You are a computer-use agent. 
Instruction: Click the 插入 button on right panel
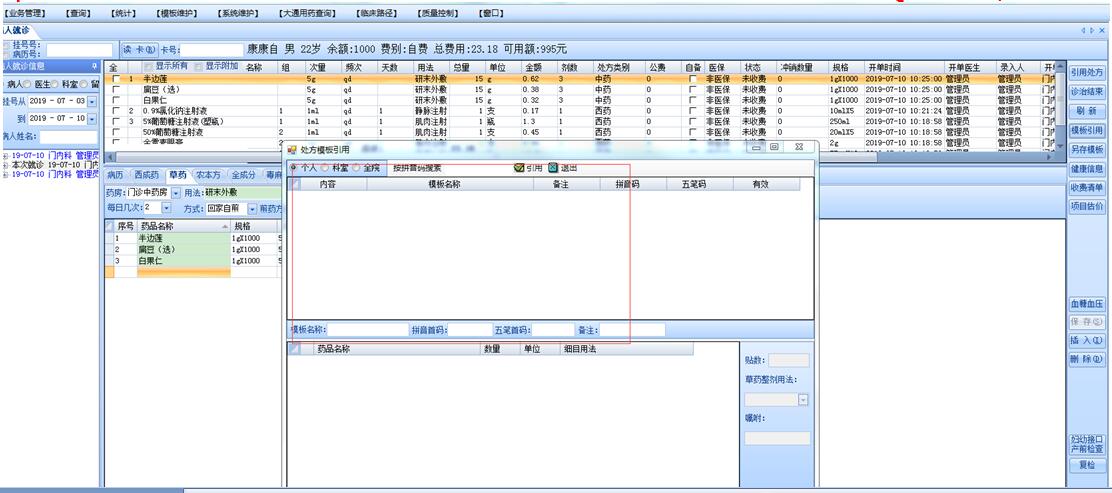click(1086, 341)
